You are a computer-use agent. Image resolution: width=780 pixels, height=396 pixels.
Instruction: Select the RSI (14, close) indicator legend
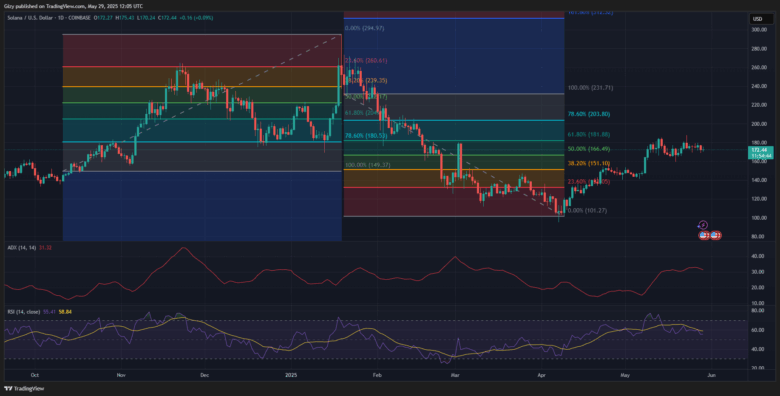click(x=24, y=312)
